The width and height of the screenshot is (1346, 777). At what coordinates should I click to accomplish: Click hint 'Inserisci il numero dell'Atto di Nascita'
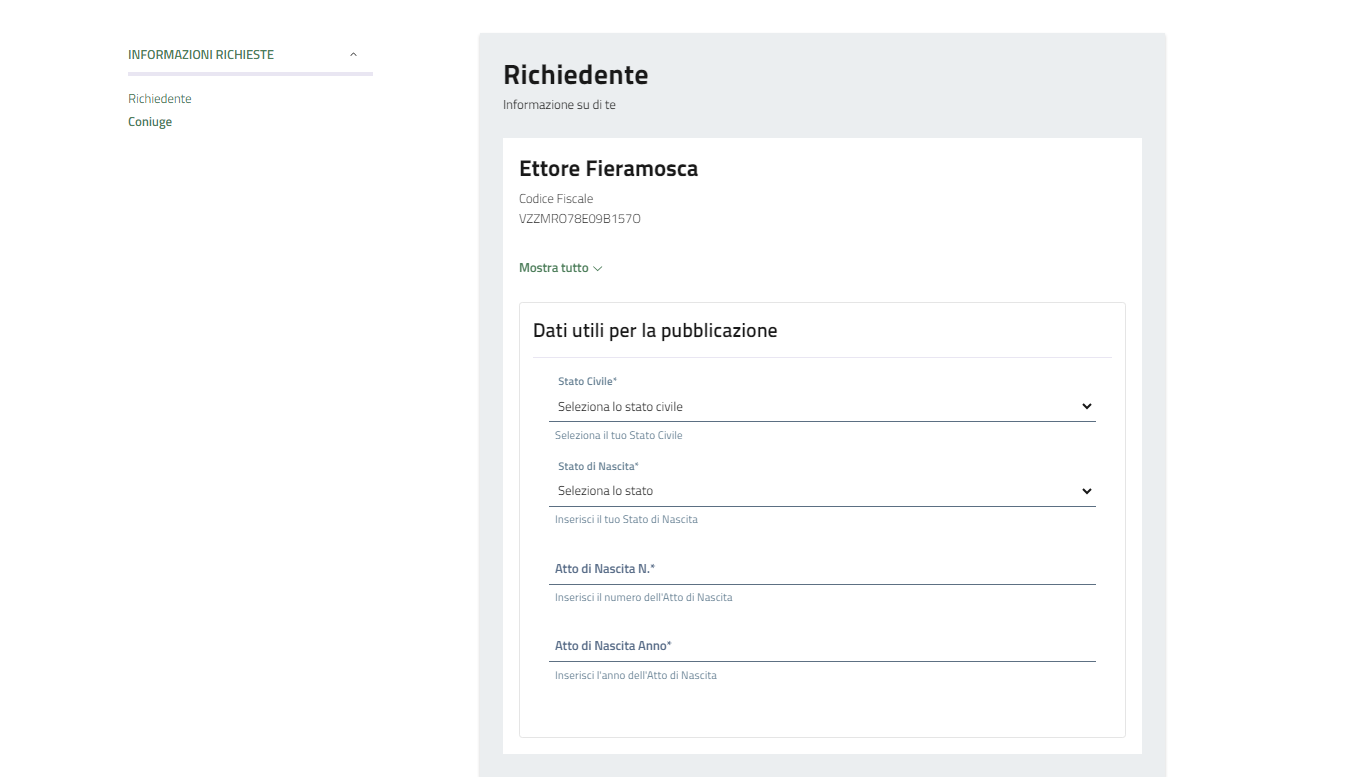coord(643,598)
